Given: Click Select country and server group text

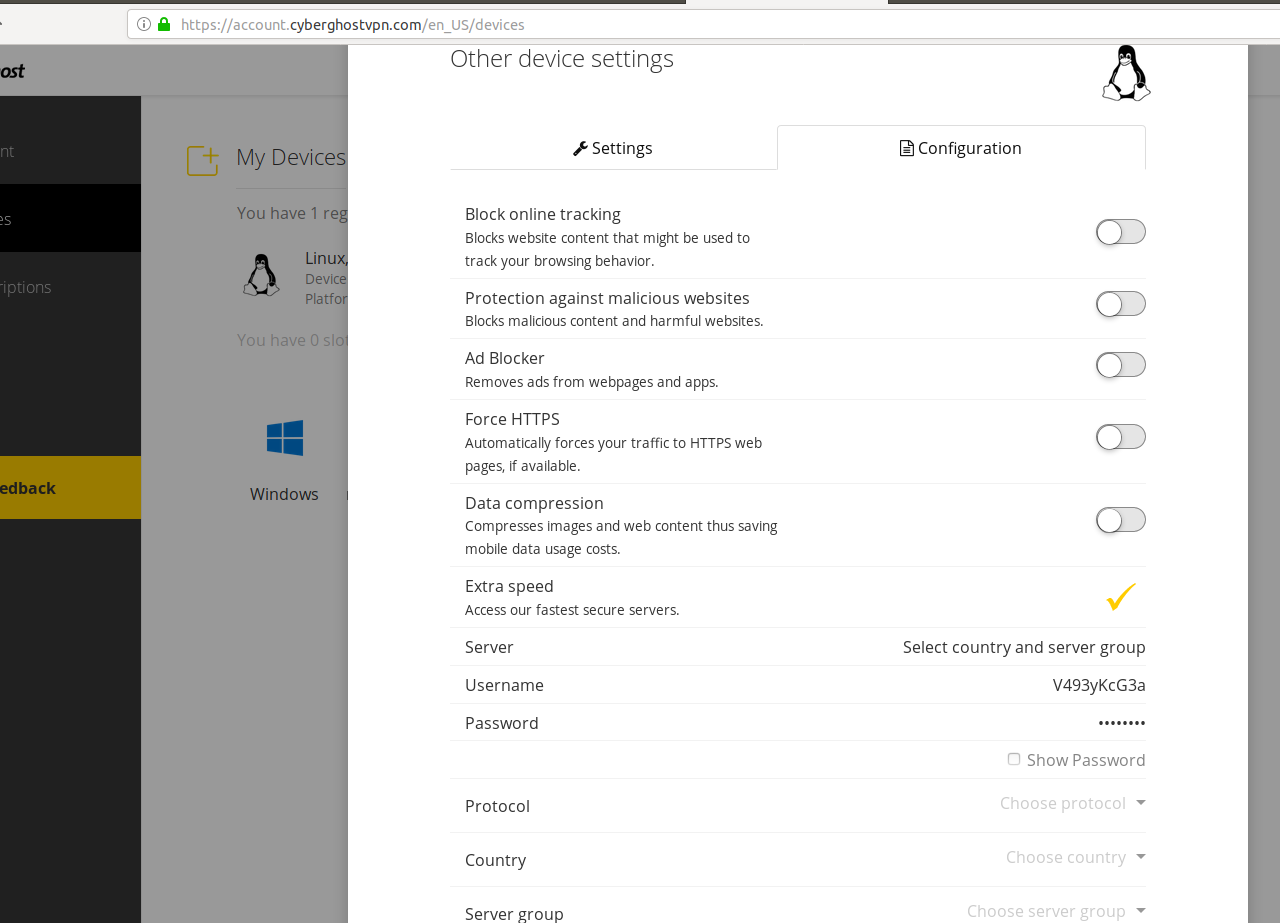Looking at the screenshot, I should pos(1024,647).
